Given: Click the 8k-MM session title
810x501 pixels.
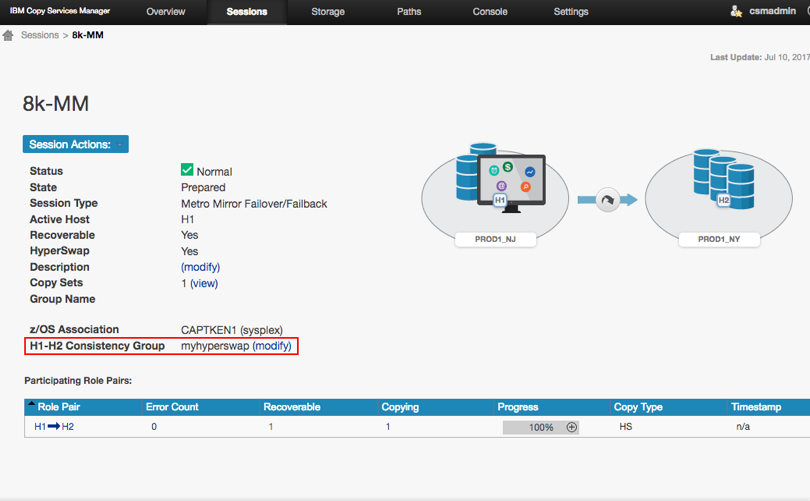Looking at the screenshot, I should (x=56, y=104).
